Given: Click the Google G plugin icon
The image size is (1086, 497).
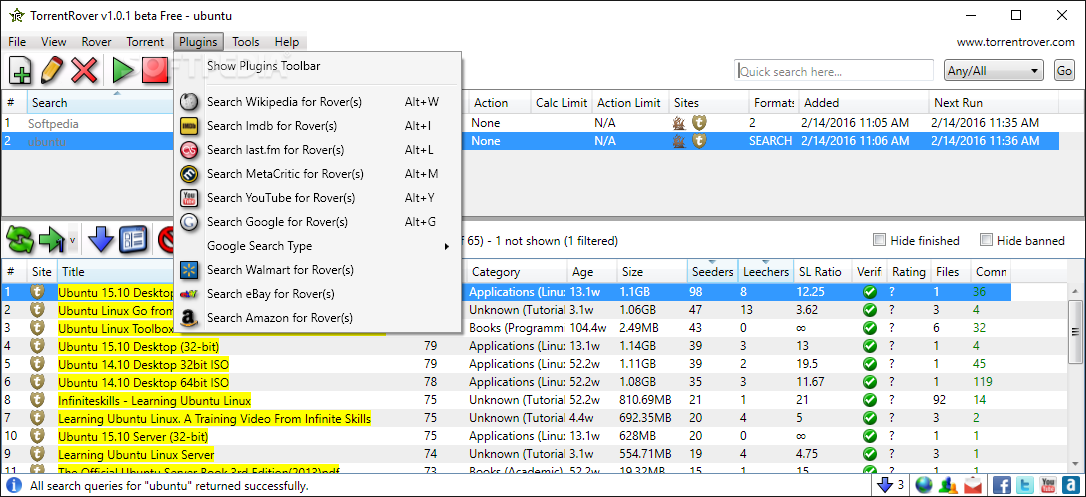Looking at the screenshot, I should tap(189, 222).
